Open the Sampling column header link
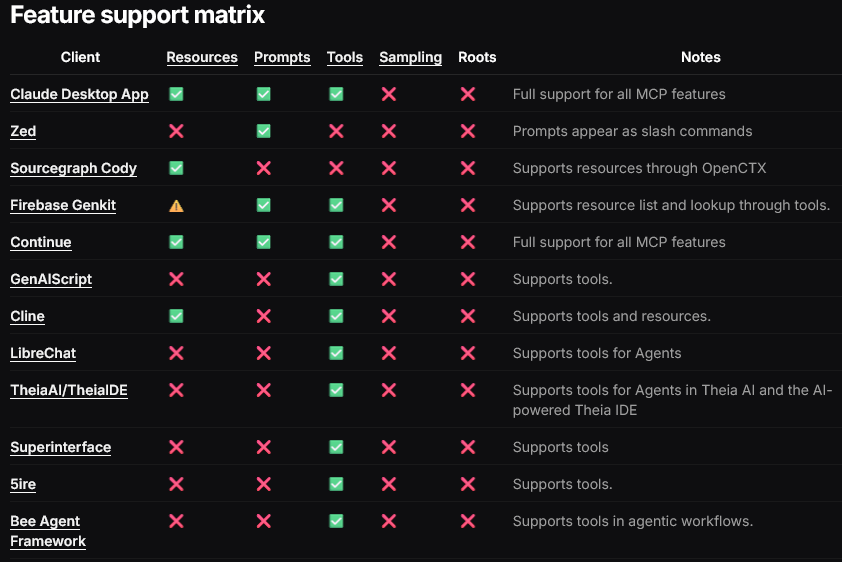842x562 pixels. pos(410,57)
